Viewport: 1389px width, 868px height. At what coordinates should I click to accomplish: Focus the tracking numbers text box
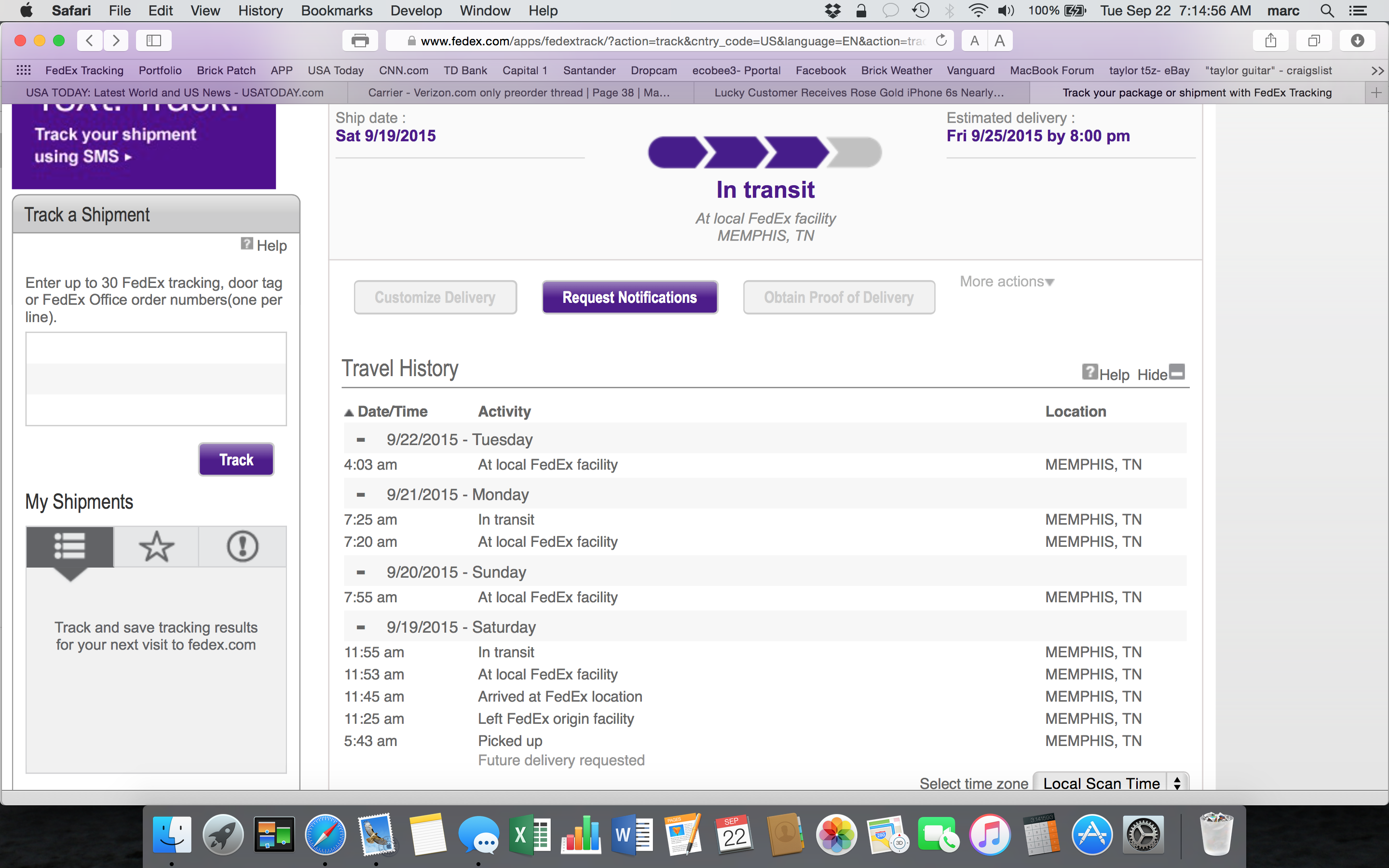click(156, 379)
